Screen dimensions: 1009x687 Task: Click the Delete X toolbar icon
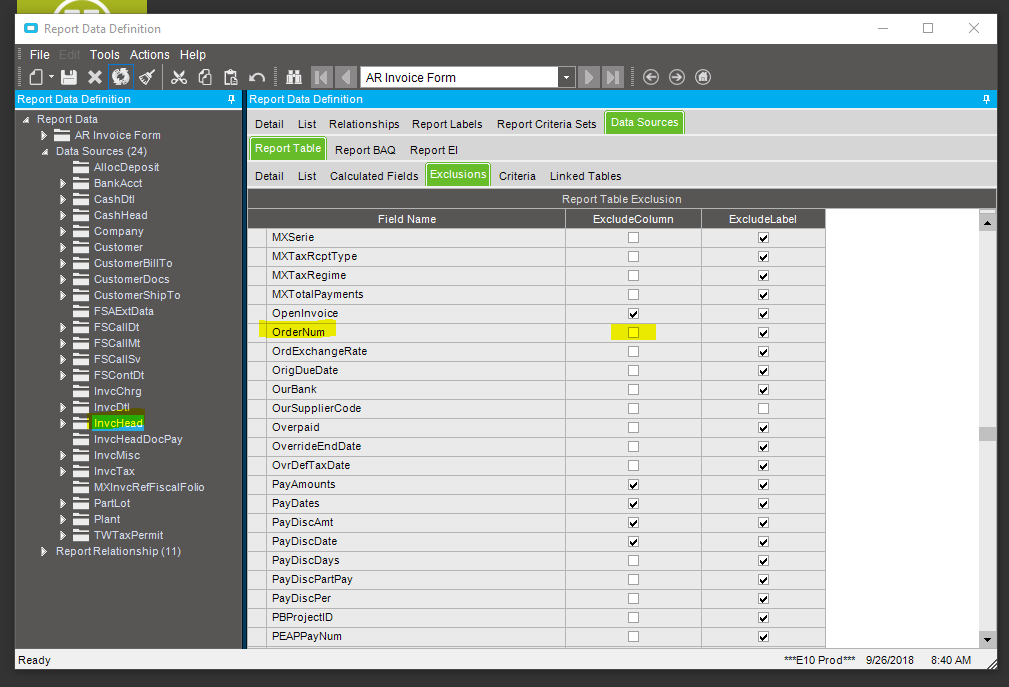(x=95, y=77)
